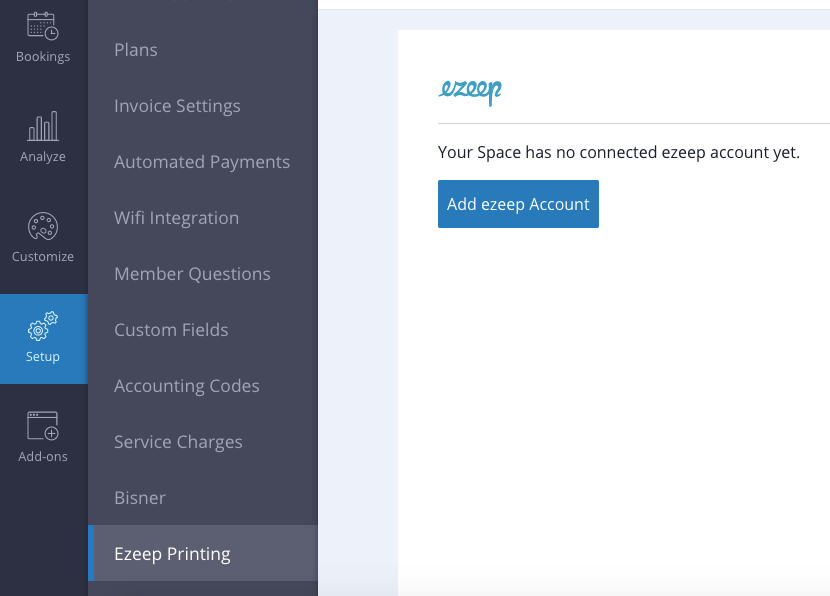Click the Add-ons label
830x596 pixels.
click(x=43, y=456)
